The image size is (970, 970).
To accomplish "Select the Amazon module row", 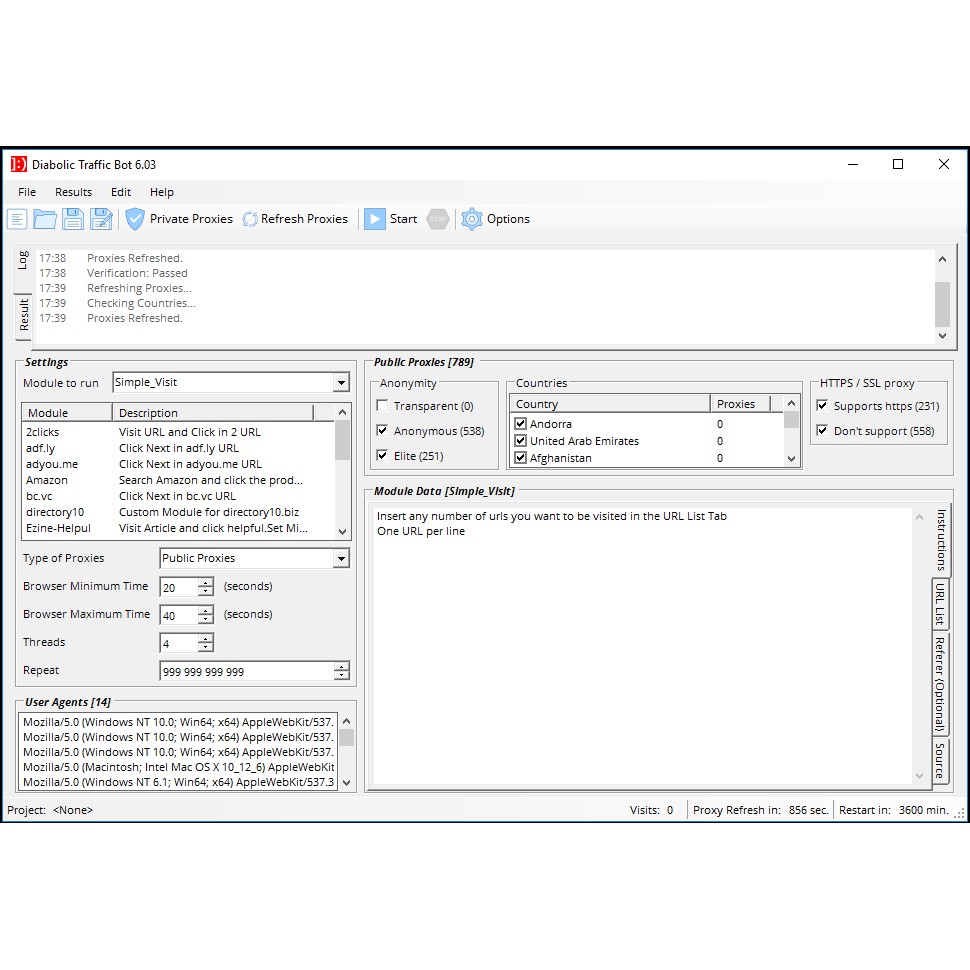I will point(47,480).
